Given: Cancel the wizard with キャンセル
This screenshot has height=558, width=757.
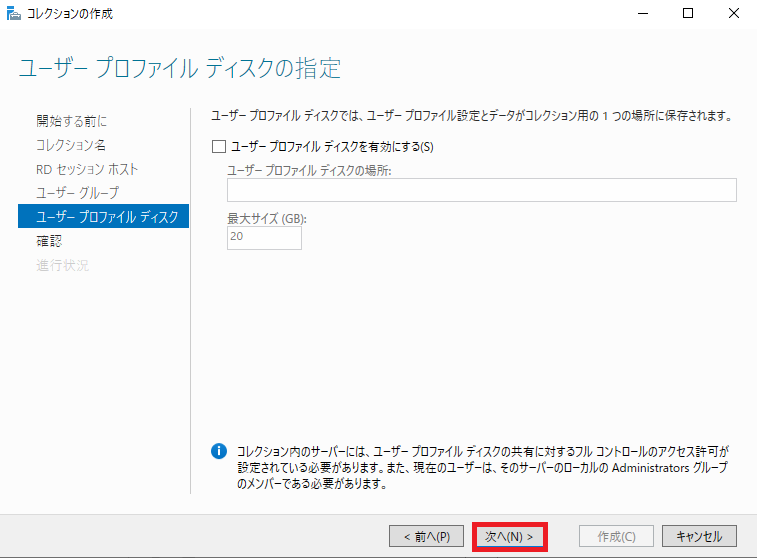Looking at the screenshot, I should pos(699,537).
